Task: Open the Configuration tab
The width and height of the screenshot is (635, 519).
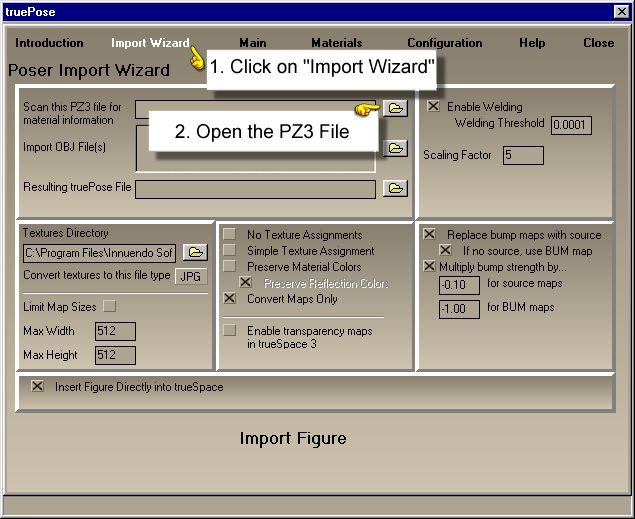Action: (x=444, y=43)
